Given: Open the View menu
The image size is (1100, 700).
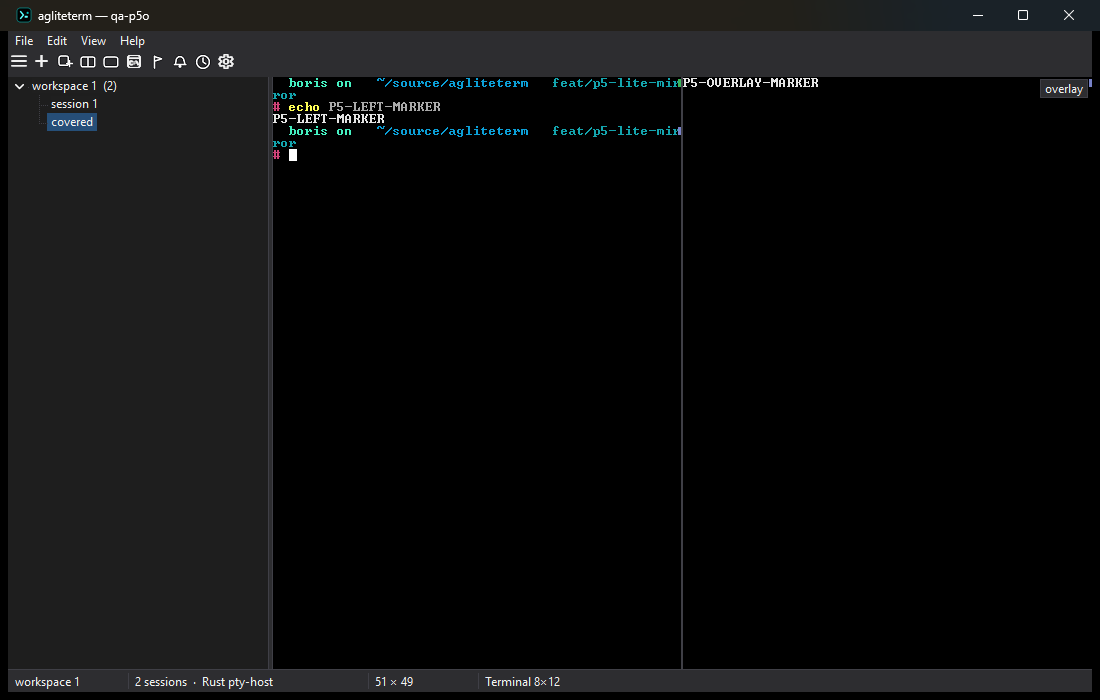Looking at the screenshot, I should coord(93,41).
